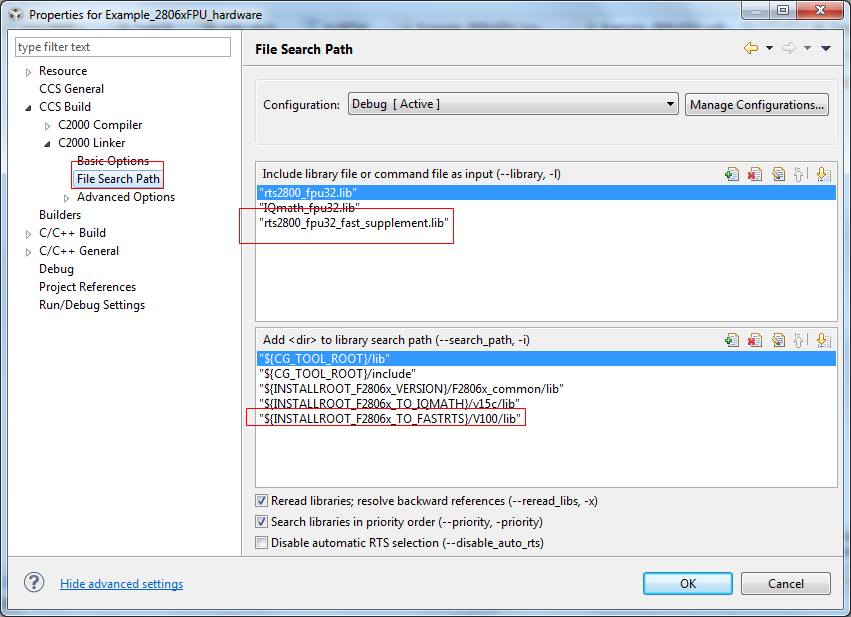
Task: Expand the C2000 Compiler tree node
Action: point(48,126)
